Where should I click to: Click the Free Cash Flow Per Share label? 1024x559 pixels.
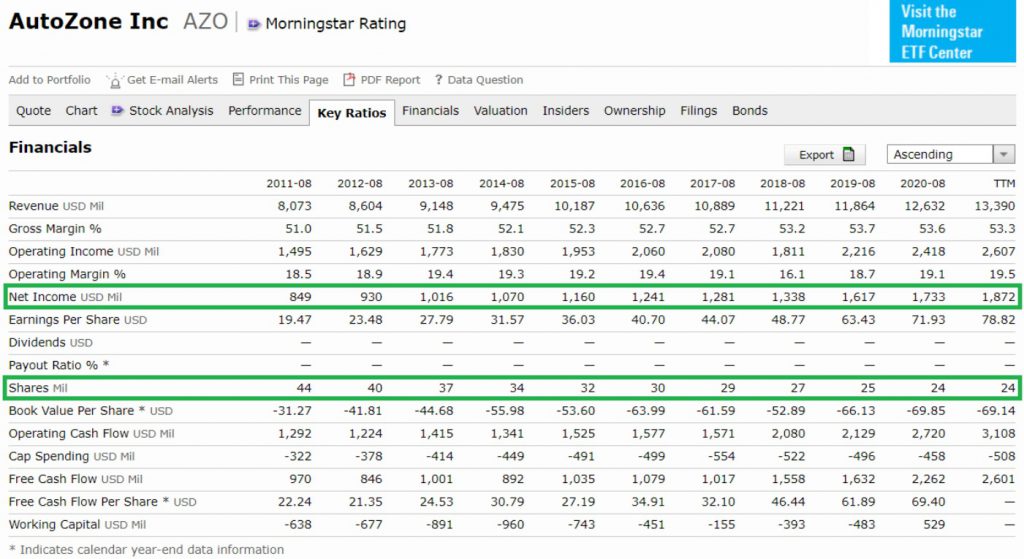point(103,502)
